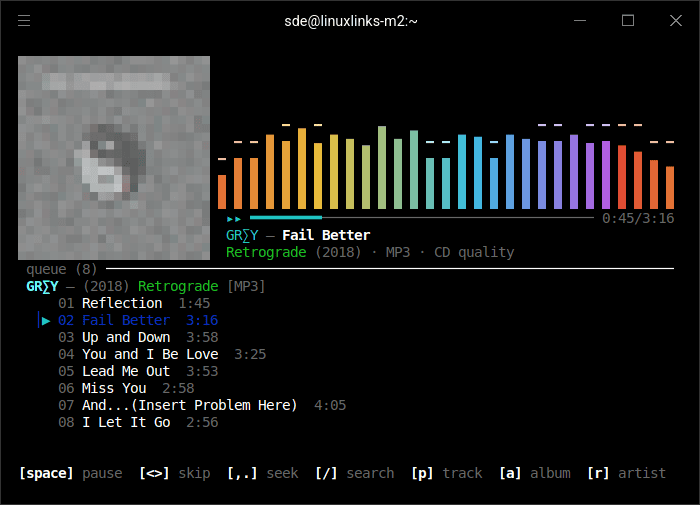The height and width of the screenshot is (505, 700).
Task: Minimize the terminal window
Action: [x=580, y=21]
